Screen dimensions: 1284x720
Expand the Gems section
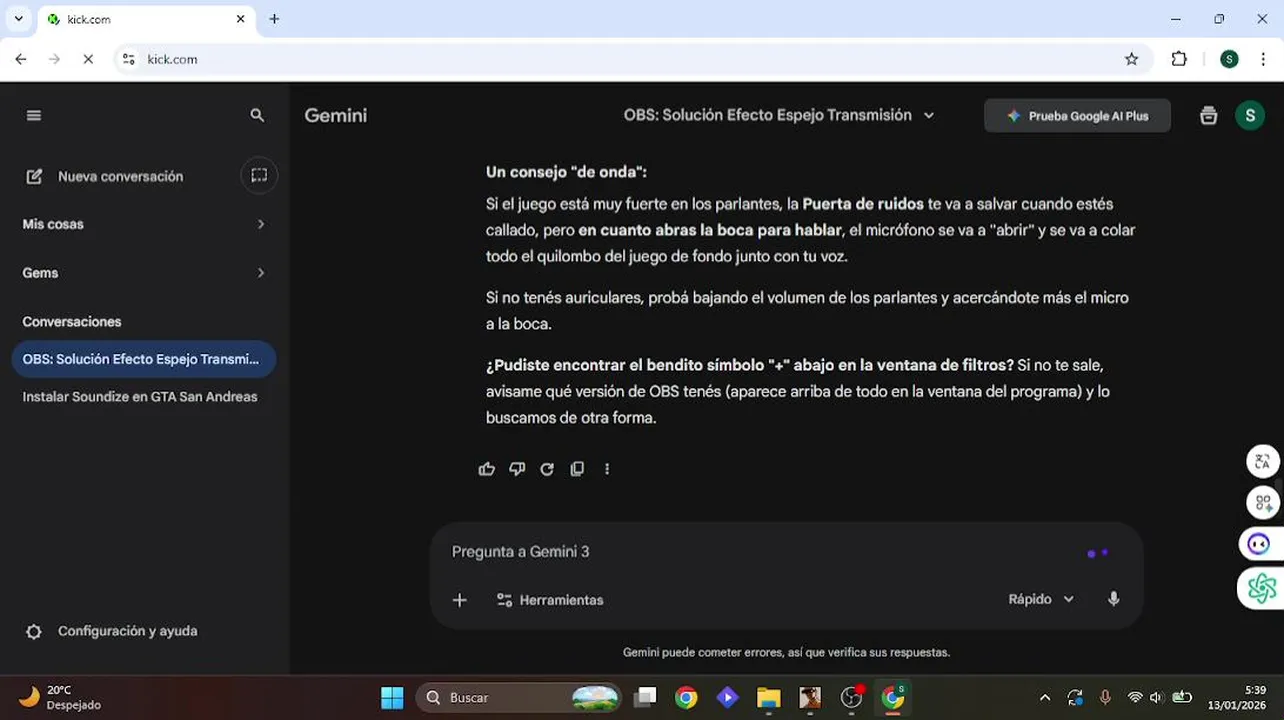[144, 273]
